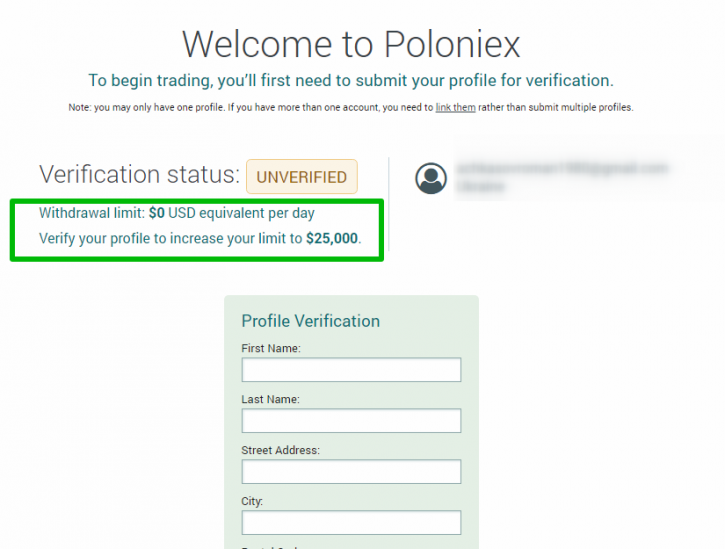725x549 pixels.
Task: Click the "First Name:" label
Action: coord(271,348)
